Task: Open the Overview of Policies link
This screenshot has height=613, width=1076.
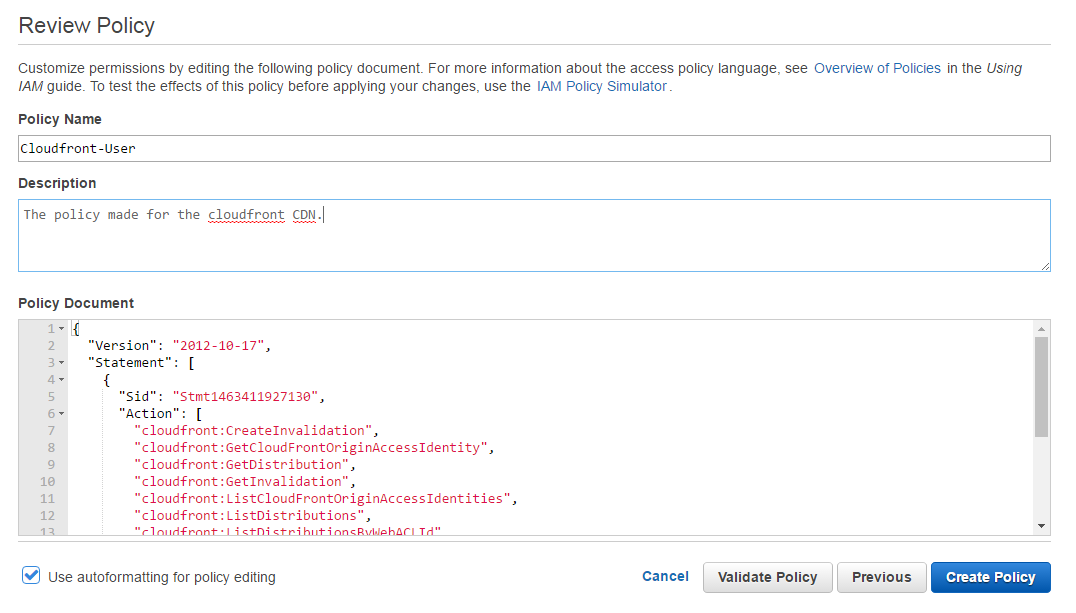Action: [x=877, y=69]
